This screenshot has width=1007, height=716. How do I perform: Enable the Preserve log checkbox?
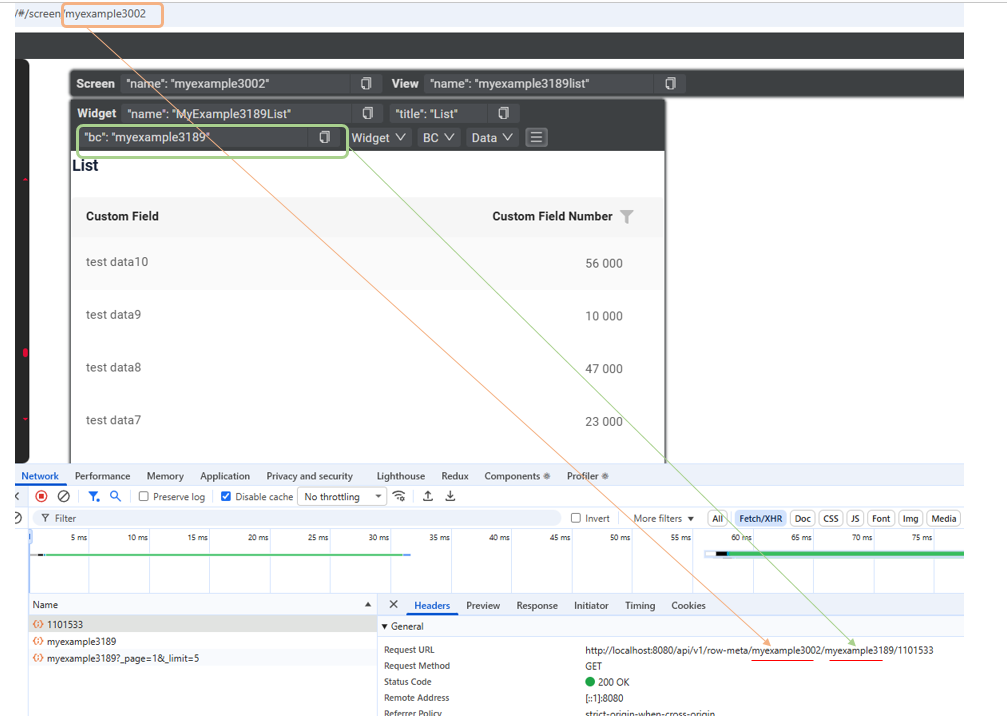click(x=144, y=497)
